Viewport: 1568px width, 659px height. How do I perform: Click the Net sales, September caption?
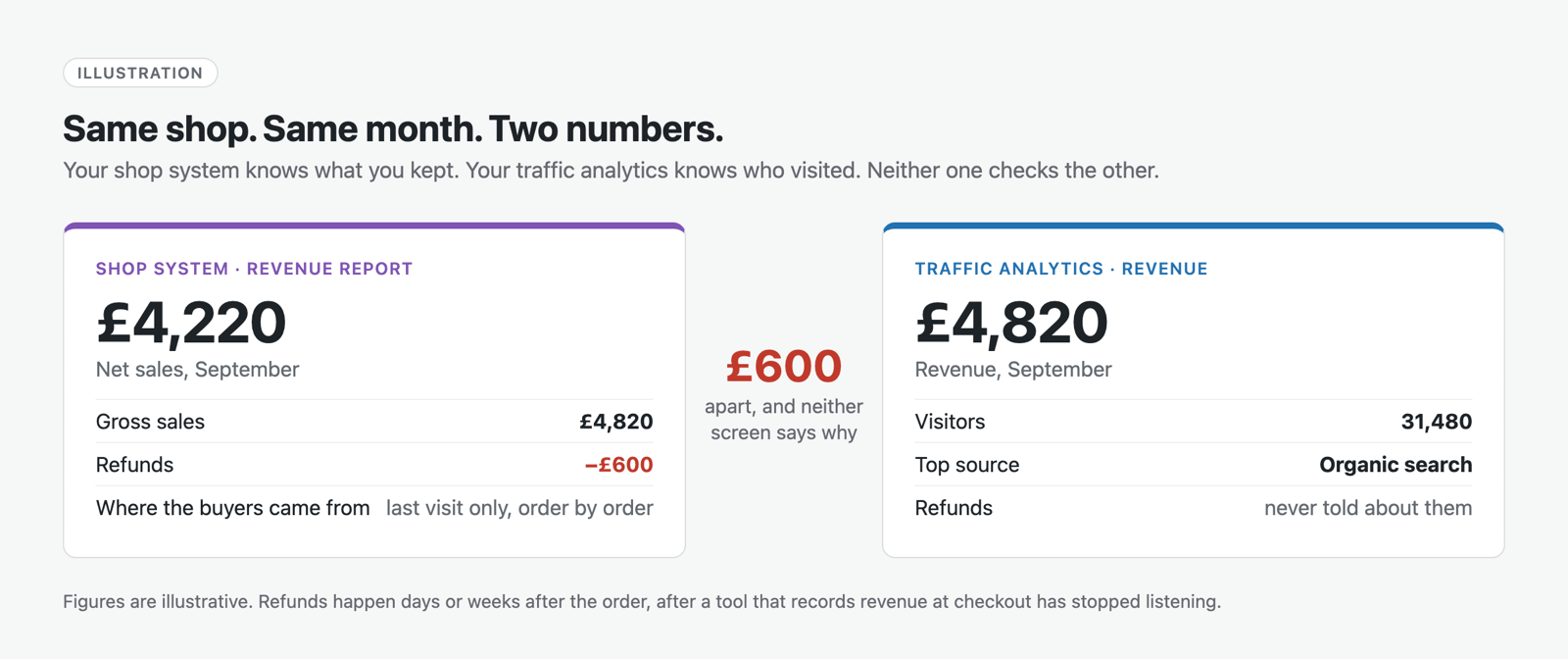197,370
